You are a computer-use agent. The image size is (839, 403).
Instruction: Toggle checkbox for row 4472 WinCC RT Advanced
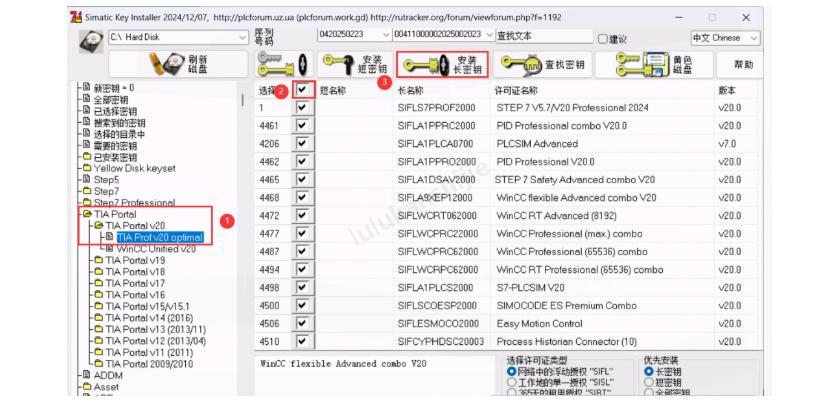tap(303, 216)
